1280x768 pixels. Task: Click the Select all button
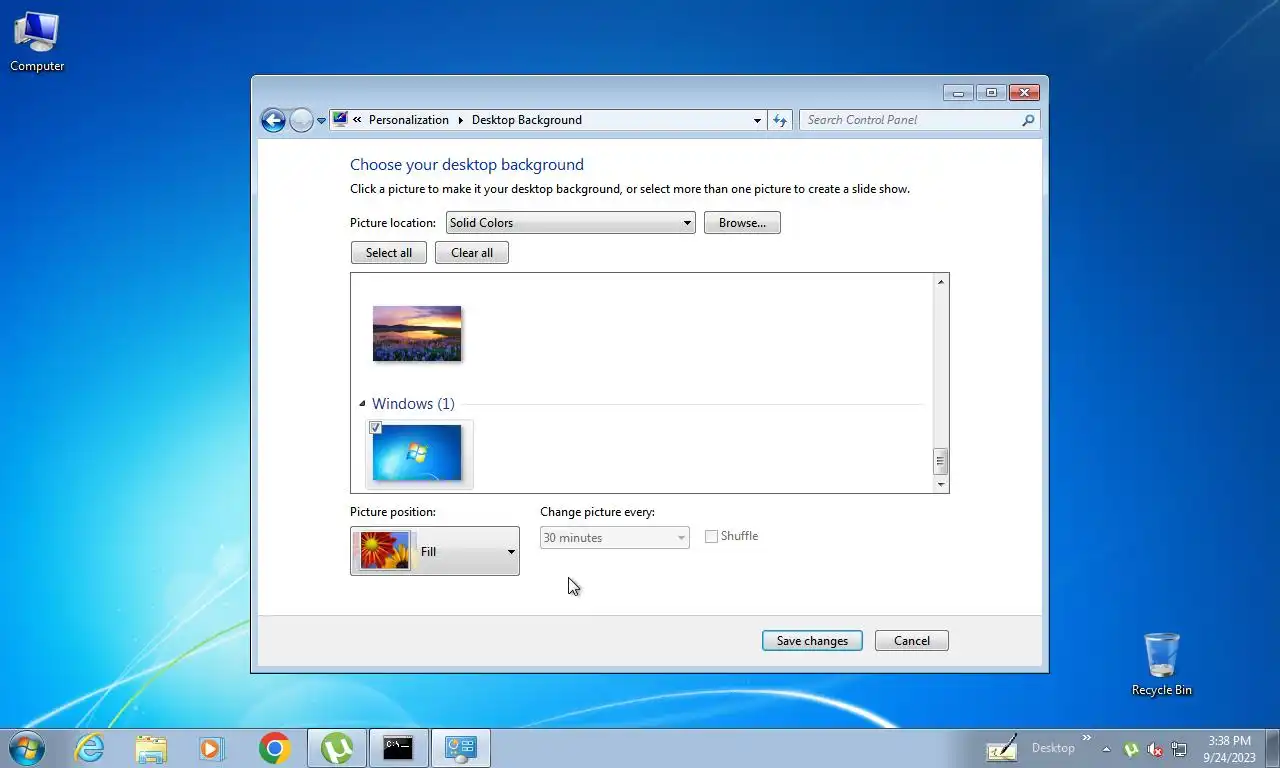pos(389,253)
